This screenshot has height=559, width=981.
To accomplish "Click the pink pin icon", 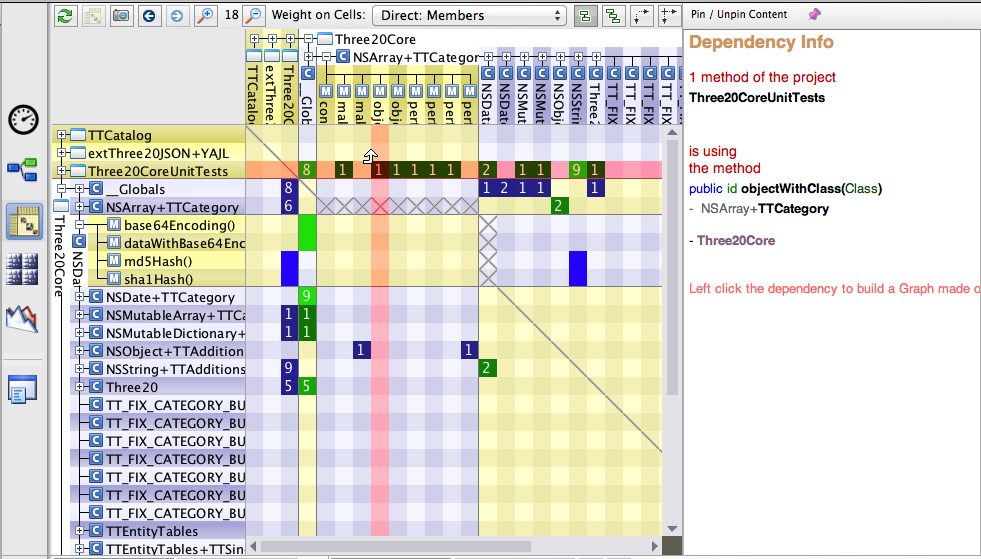I will tap(814, 14).
